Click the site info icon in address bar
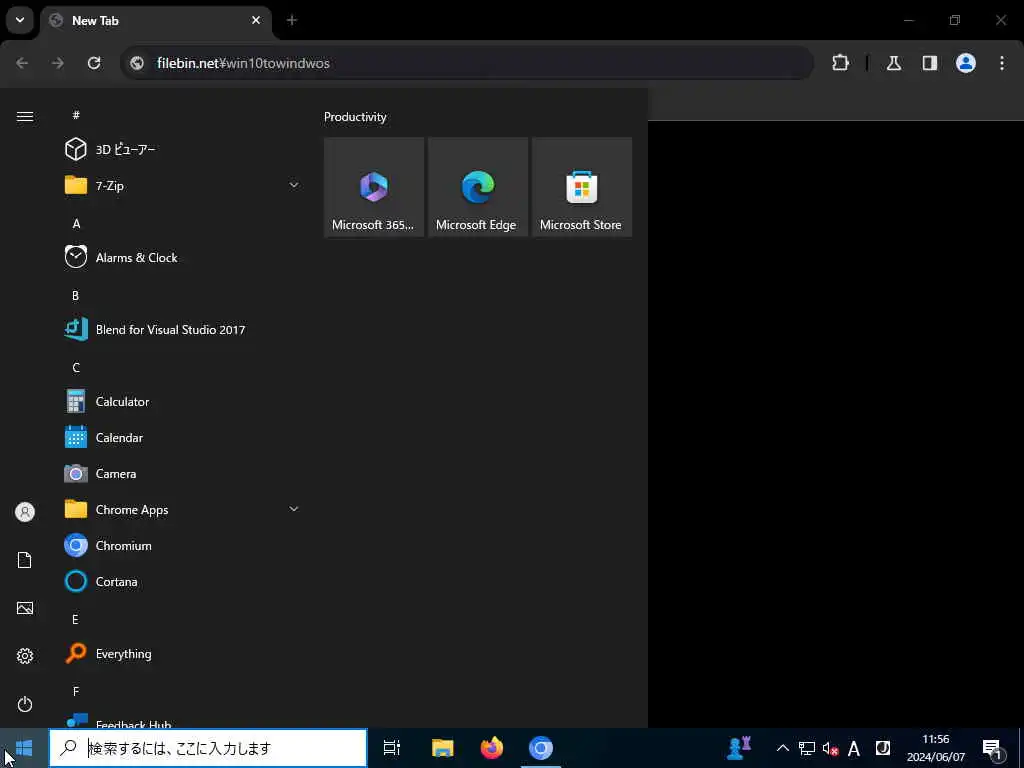 [x=137, y=63]
